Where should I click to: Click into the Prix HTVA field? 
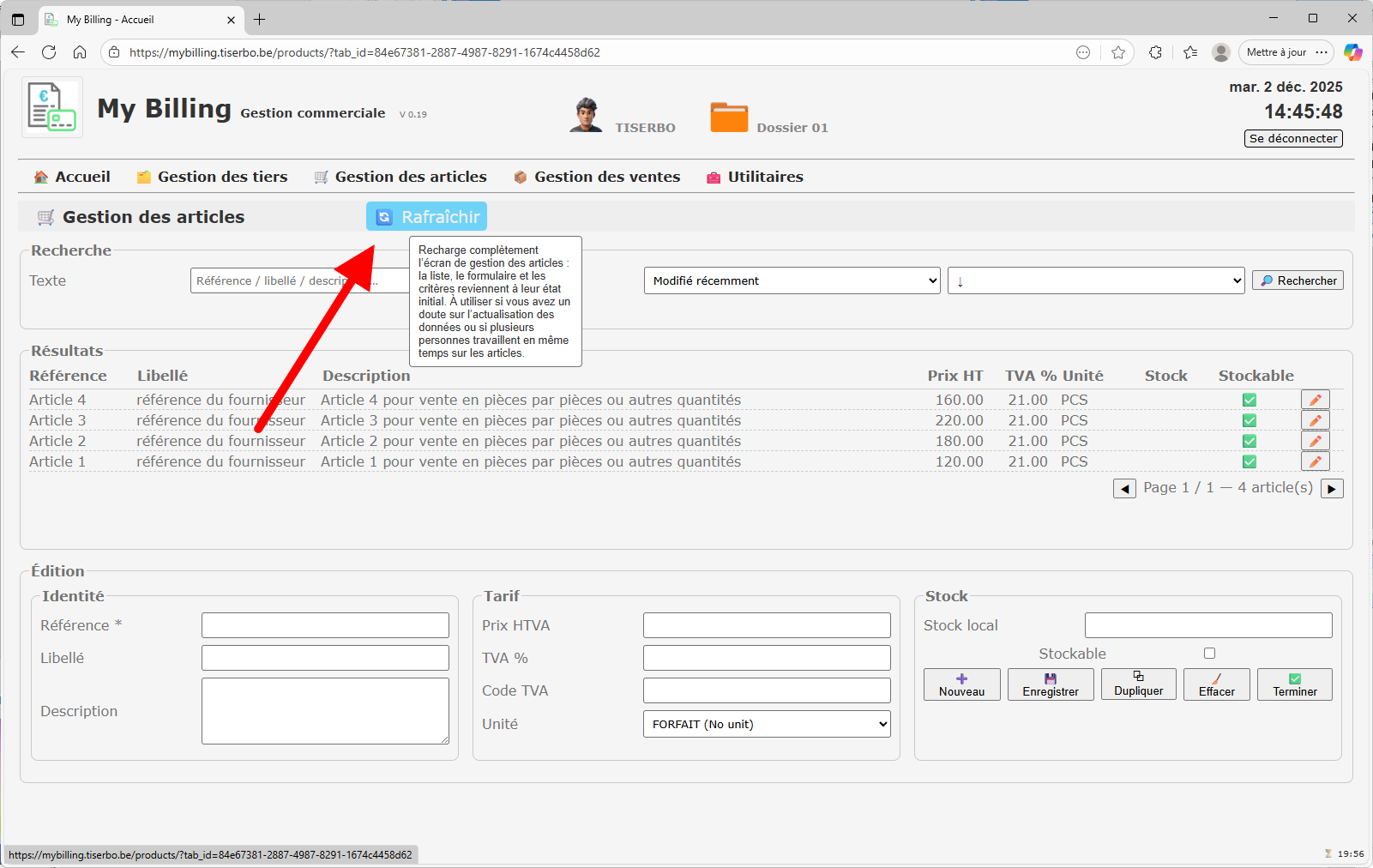point(767,625)
